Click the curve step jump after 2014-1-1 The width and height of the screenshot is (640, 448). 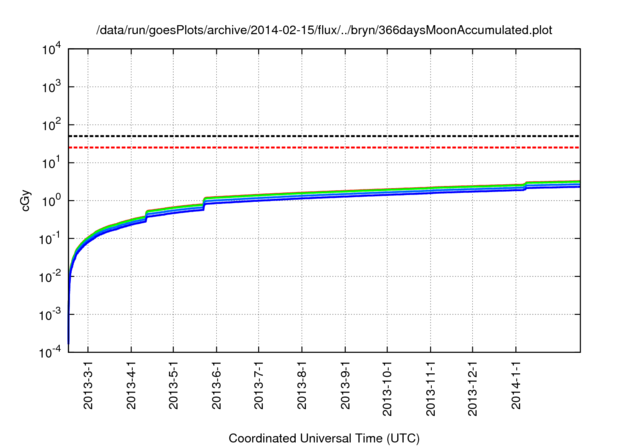pos(526,186)
